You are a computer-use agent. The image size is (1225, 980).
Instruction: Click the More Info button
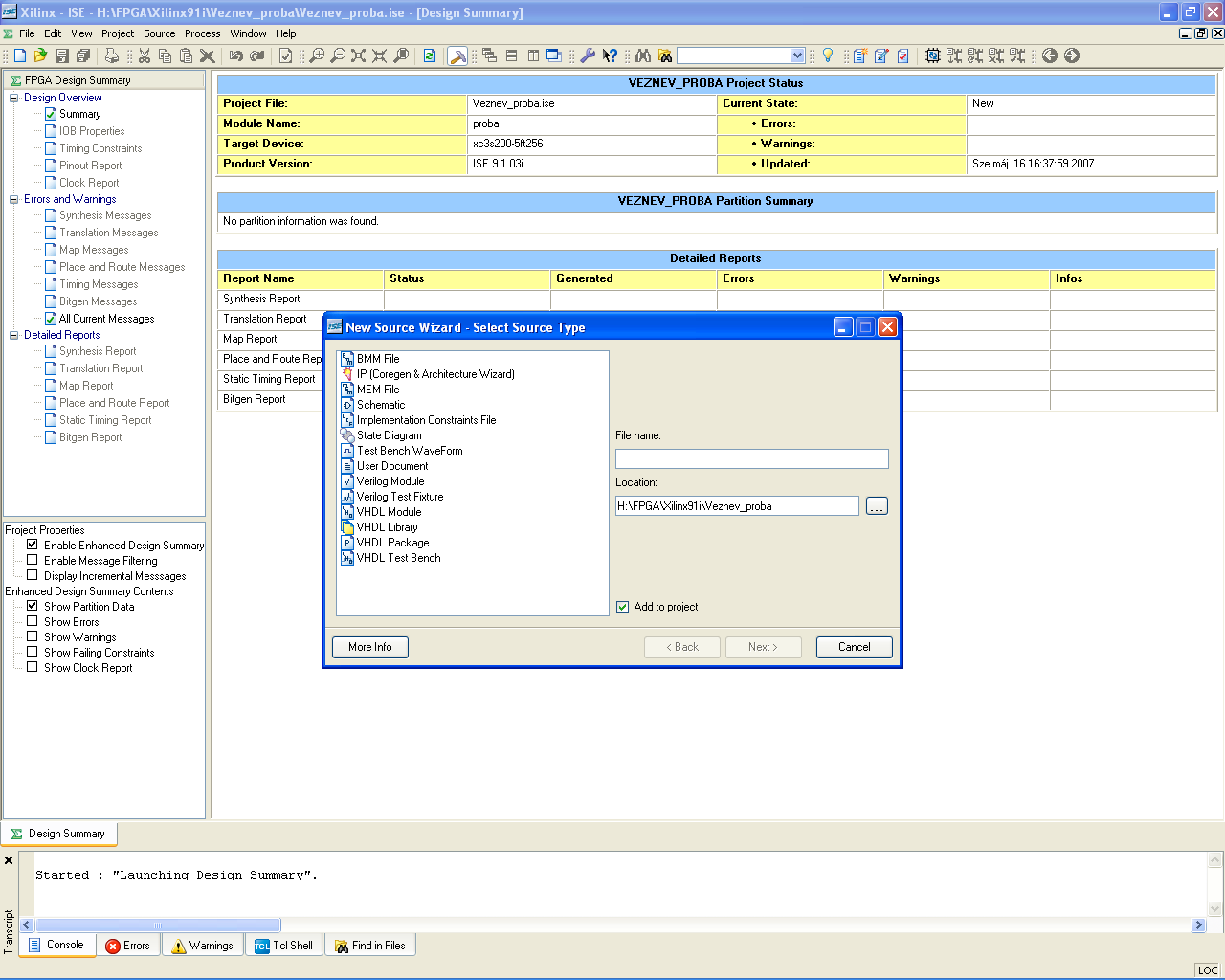pyautogui.click(x=370, y=647)
